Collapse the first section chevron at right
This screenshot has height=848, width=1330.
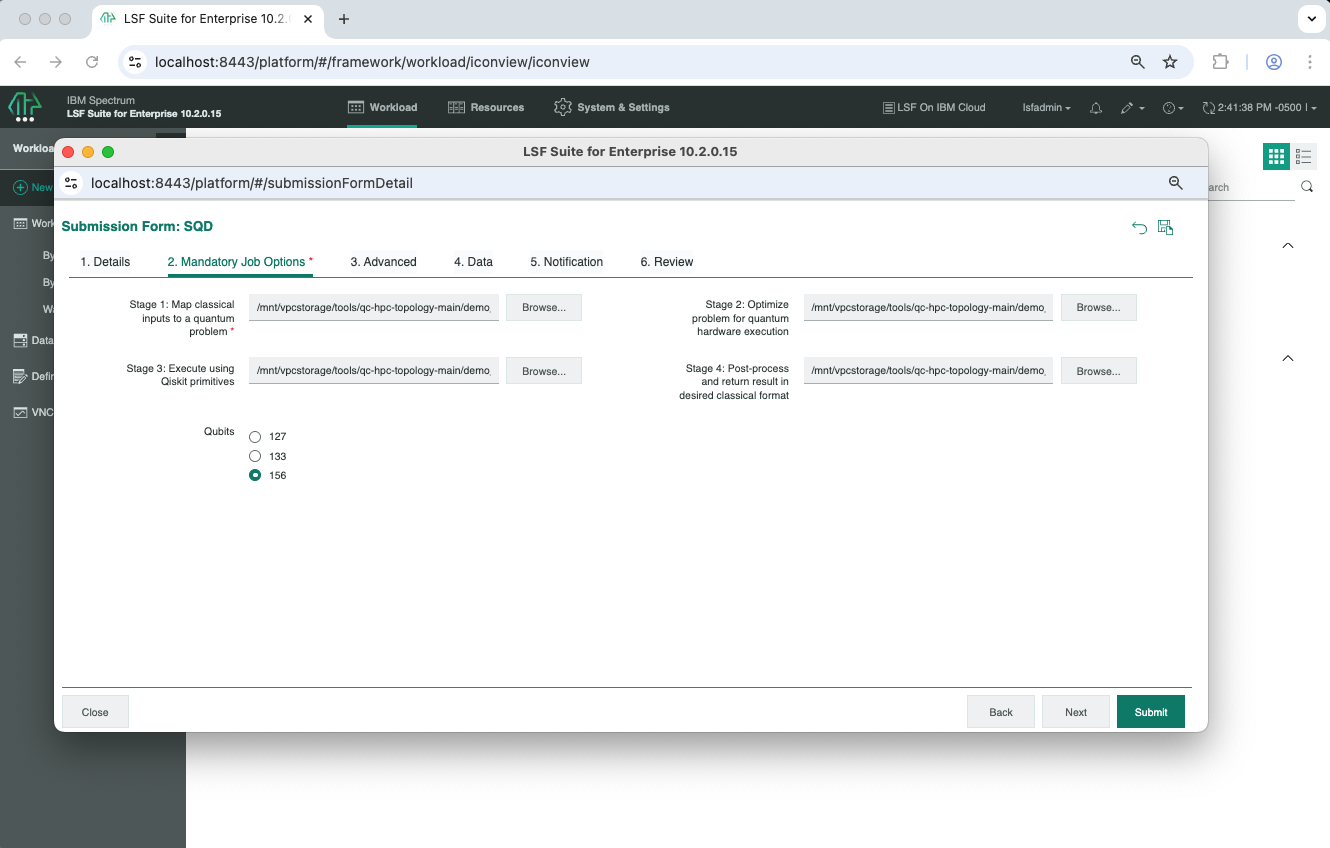pyautogui.click(x=1288, y=246)
